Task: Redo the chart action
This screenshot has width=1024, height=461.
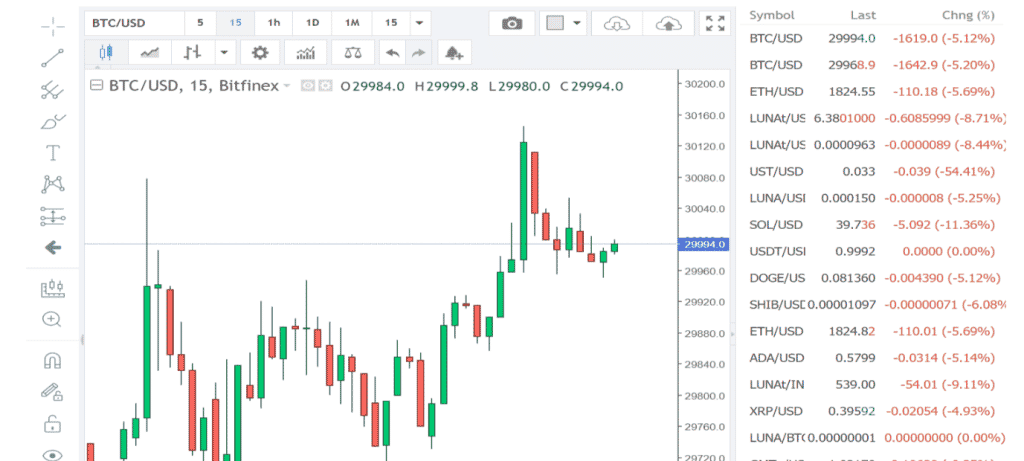Action: point(419,52)
